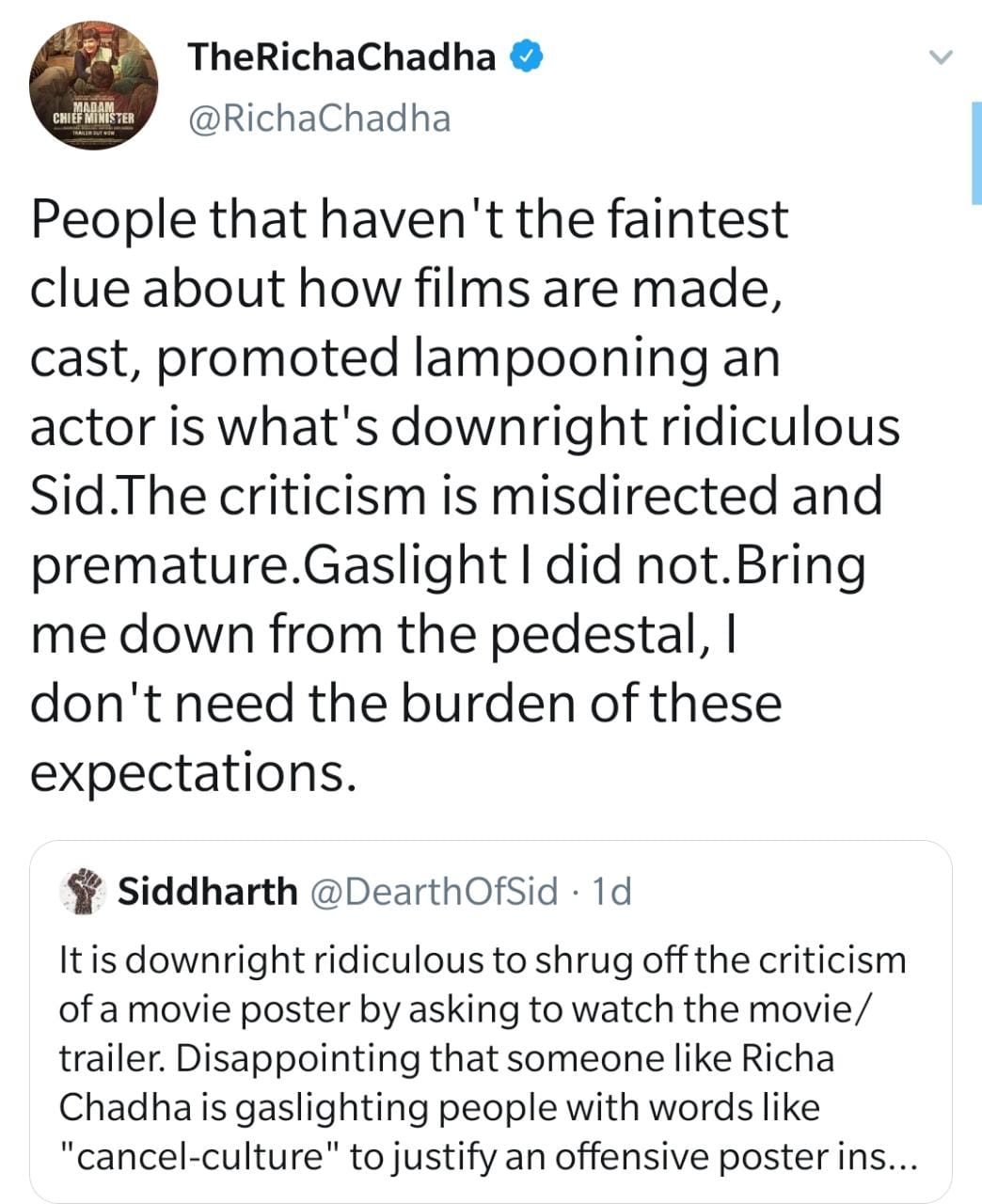Click the word "expectations." in the tweet

tap(194, 773)
